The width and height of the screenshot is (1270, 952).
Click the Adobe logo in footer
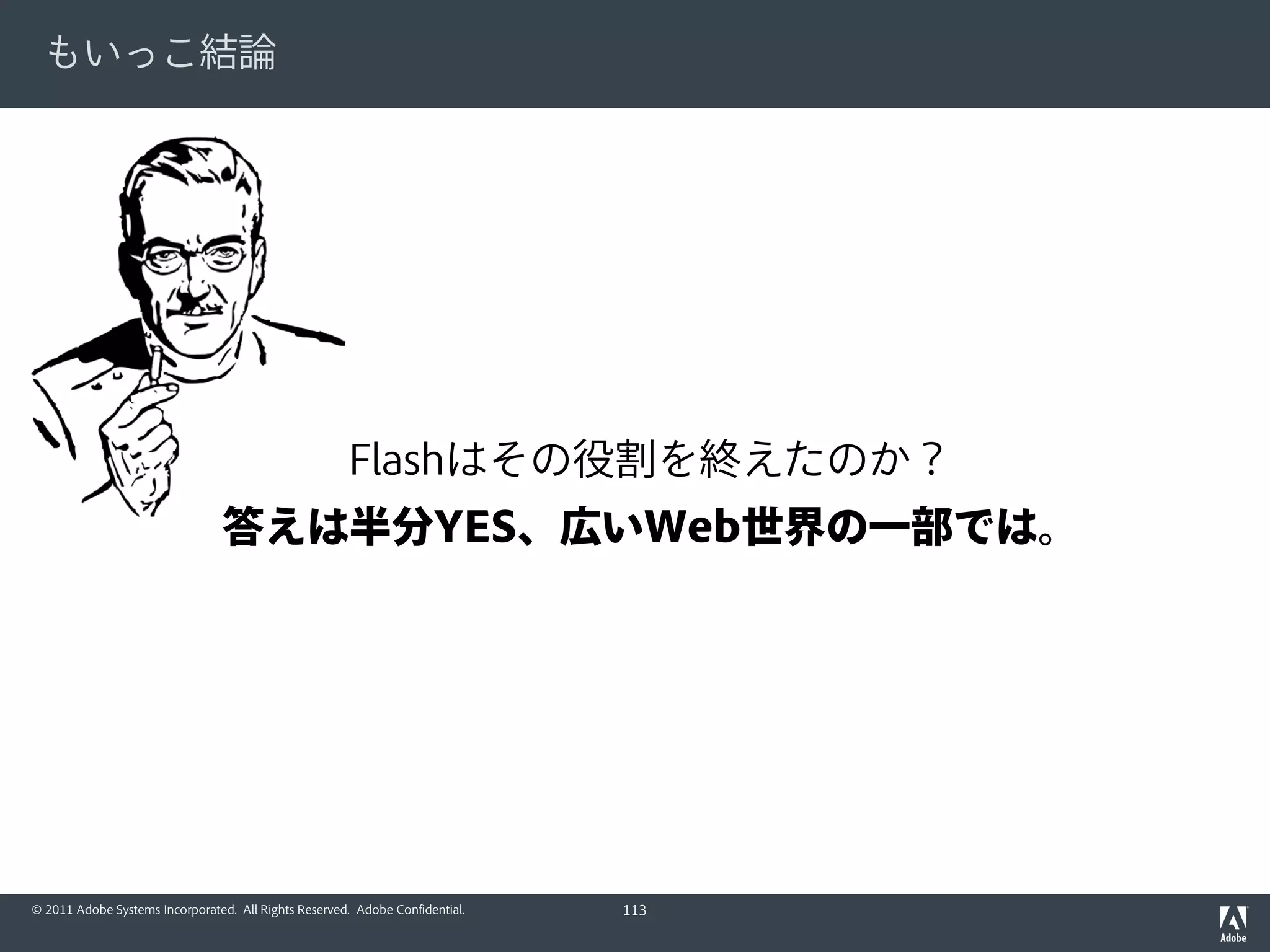coord(1233,923)
